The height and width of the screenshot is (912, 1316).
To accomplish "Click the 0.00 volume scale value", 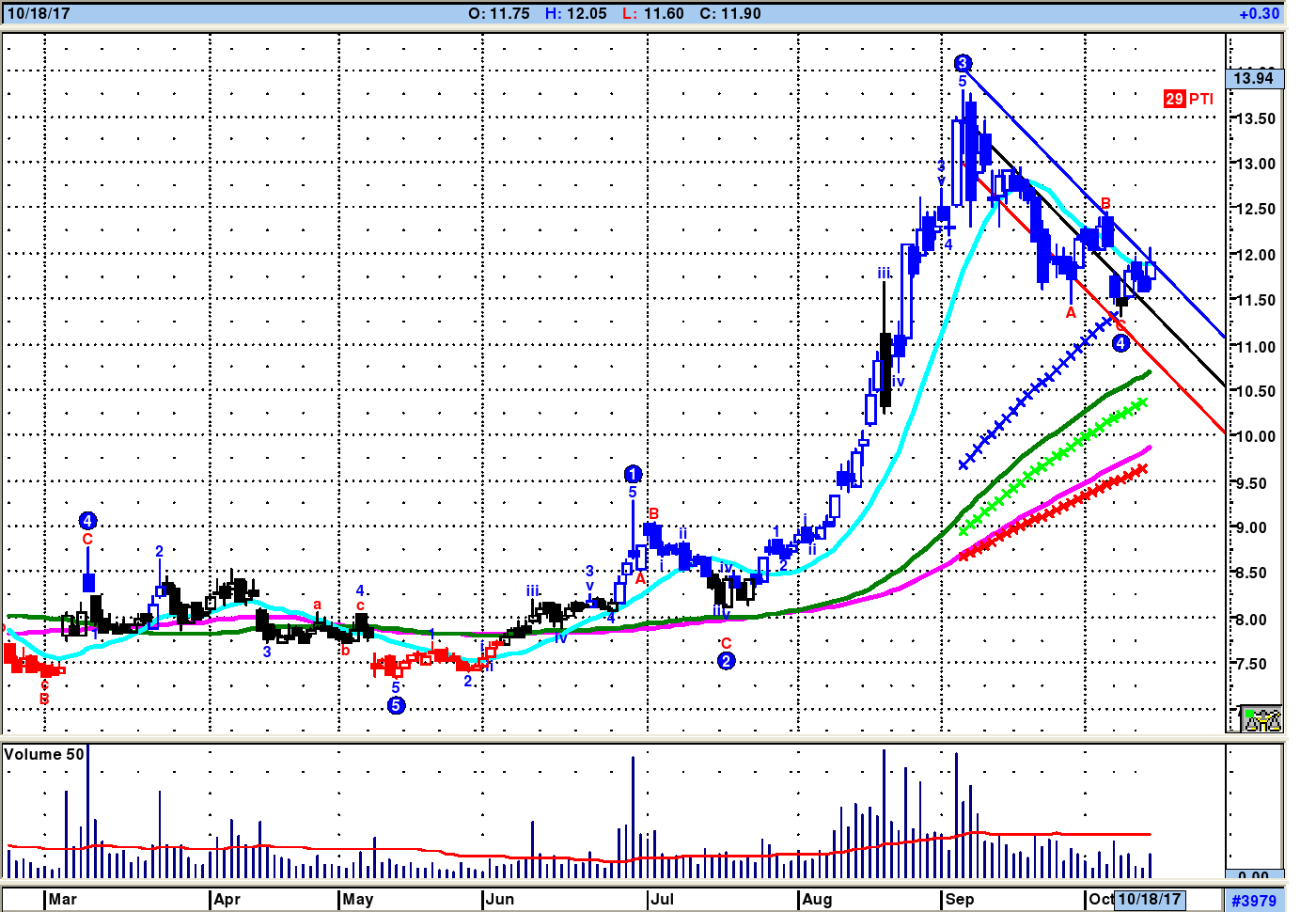I will click(x=1254, y=876).
